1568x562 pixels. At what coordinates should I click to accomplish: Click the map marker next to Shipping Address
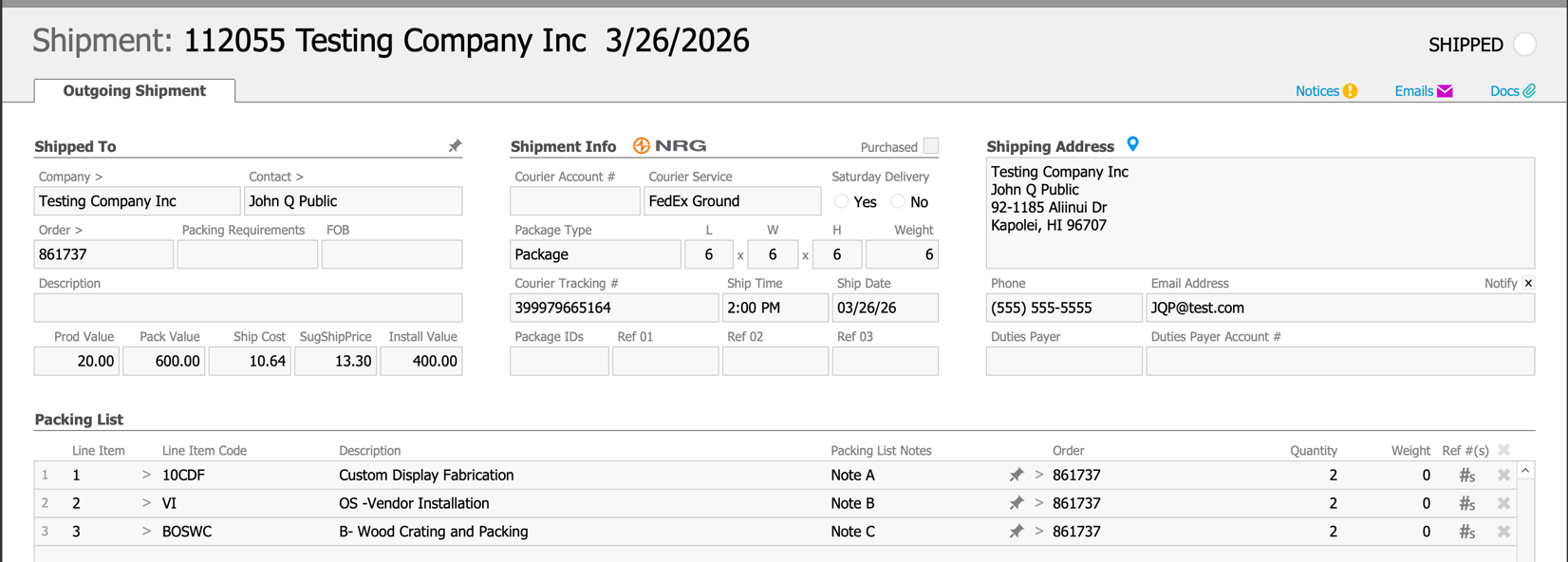[1132, 144]
